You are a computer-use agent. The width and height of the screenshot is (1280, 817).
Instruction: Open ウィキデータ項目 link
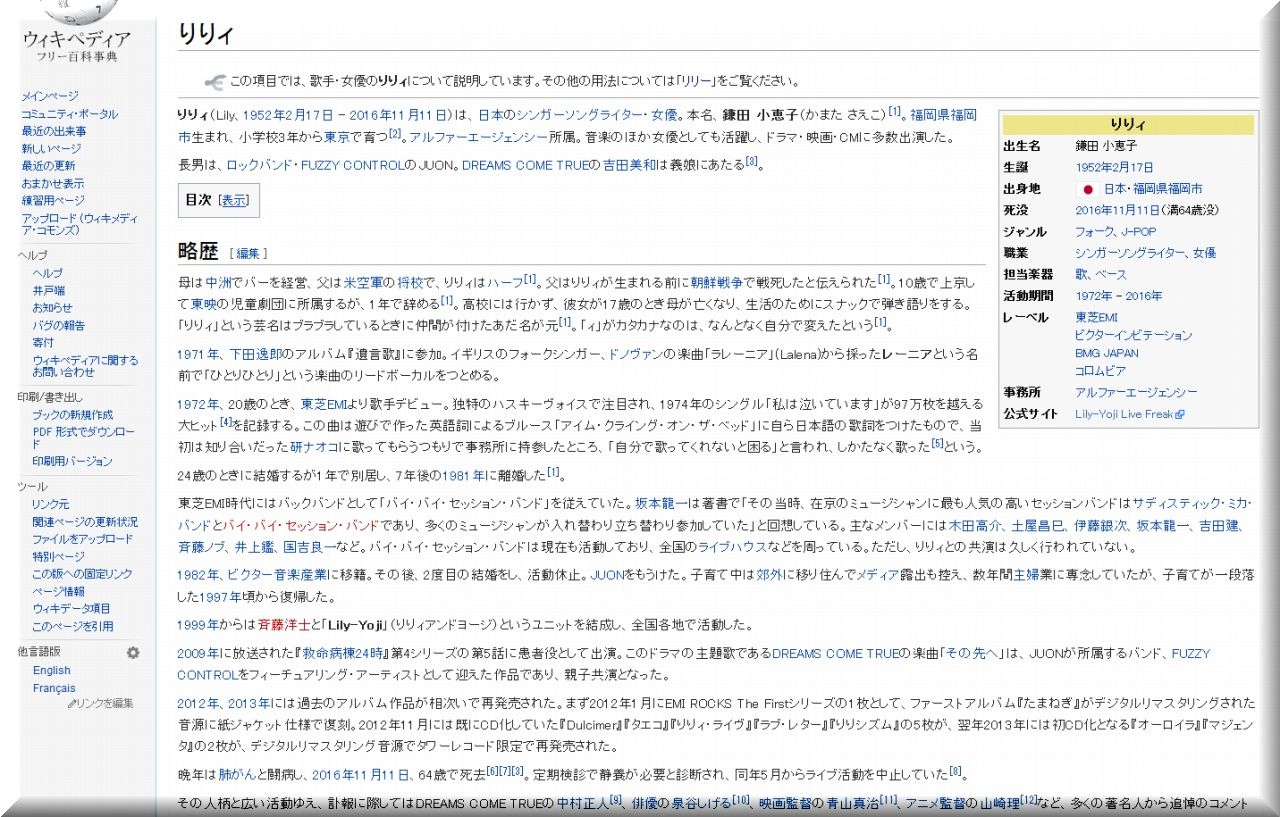pyautogui.click(x=71, y=608)
